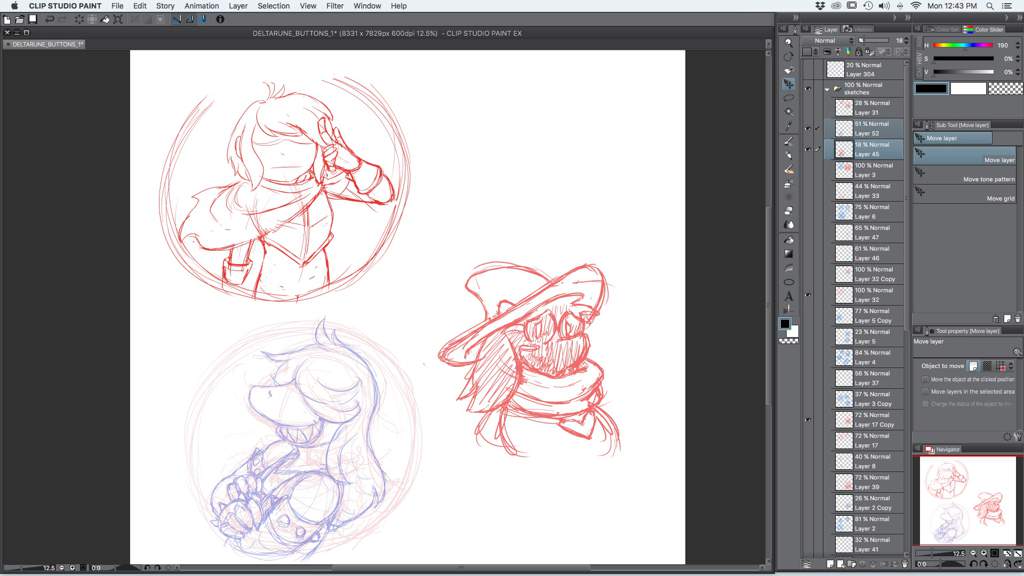Open the Selection menu

(274, 6)
